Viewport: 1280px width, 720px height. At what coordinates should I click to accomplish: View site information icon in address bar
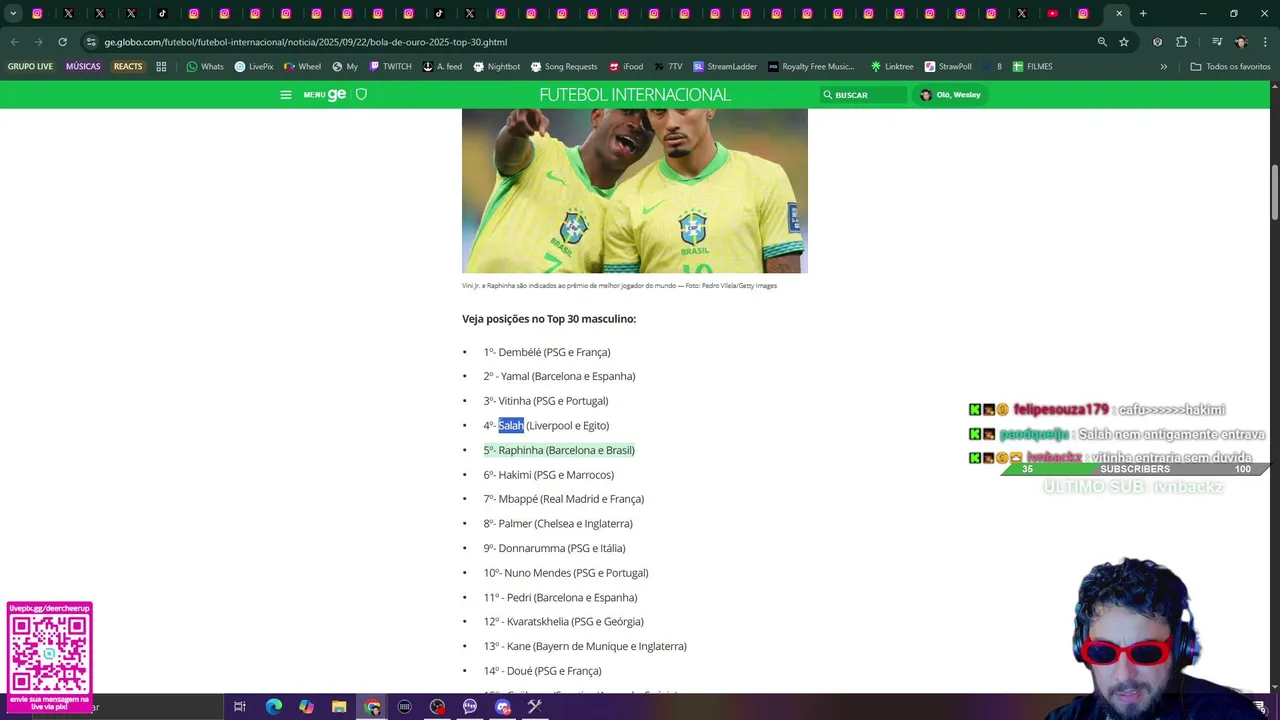click(x=91, y=42)
